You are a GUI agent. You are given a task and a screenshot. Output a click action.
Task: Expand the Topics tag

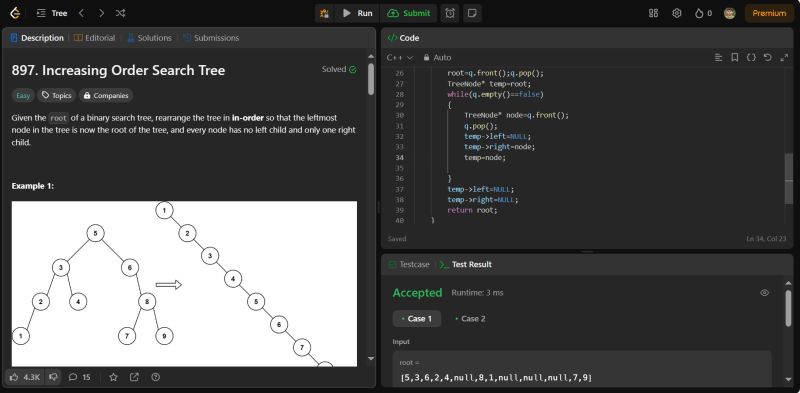click(x=57, y=95)
